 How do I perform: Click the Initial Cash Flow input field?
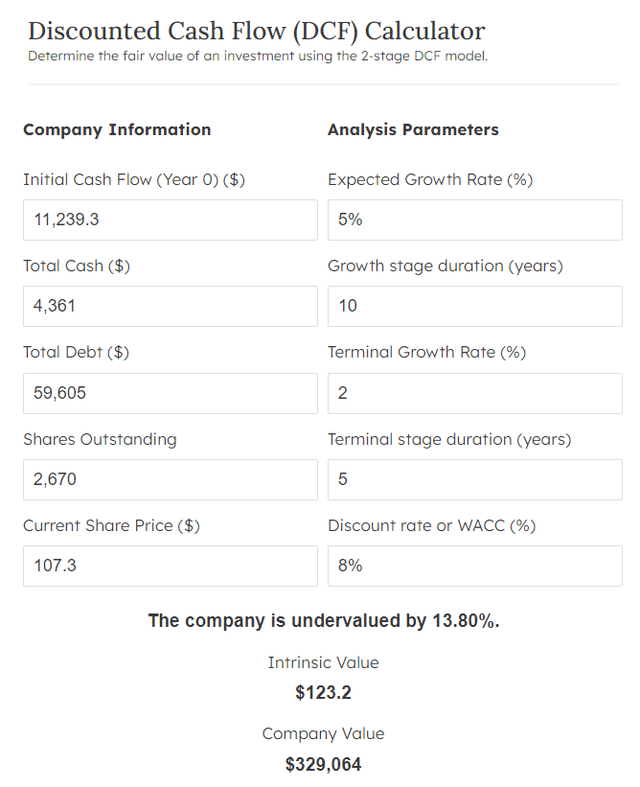tap(169, 220)
